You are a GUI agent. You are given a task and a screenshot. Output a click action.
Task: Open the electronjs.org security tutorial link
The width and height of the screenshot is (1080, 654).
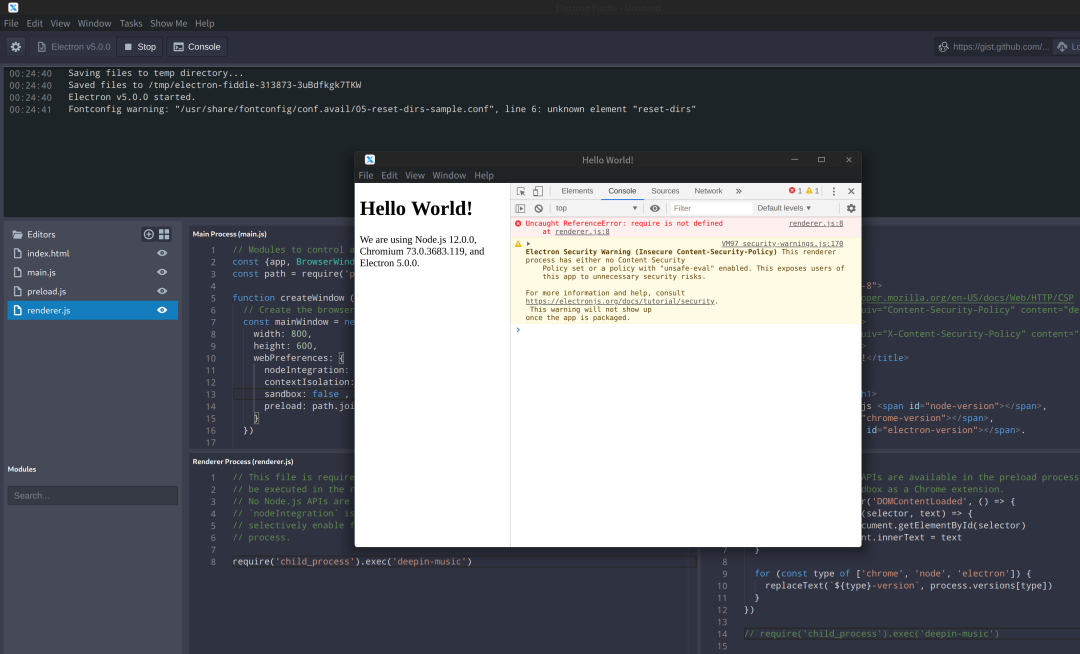pos(620,301)
